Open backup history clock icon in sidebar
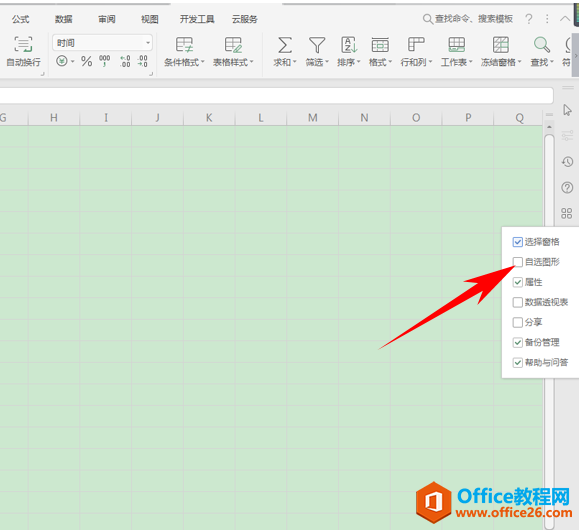 click(567, 161)
